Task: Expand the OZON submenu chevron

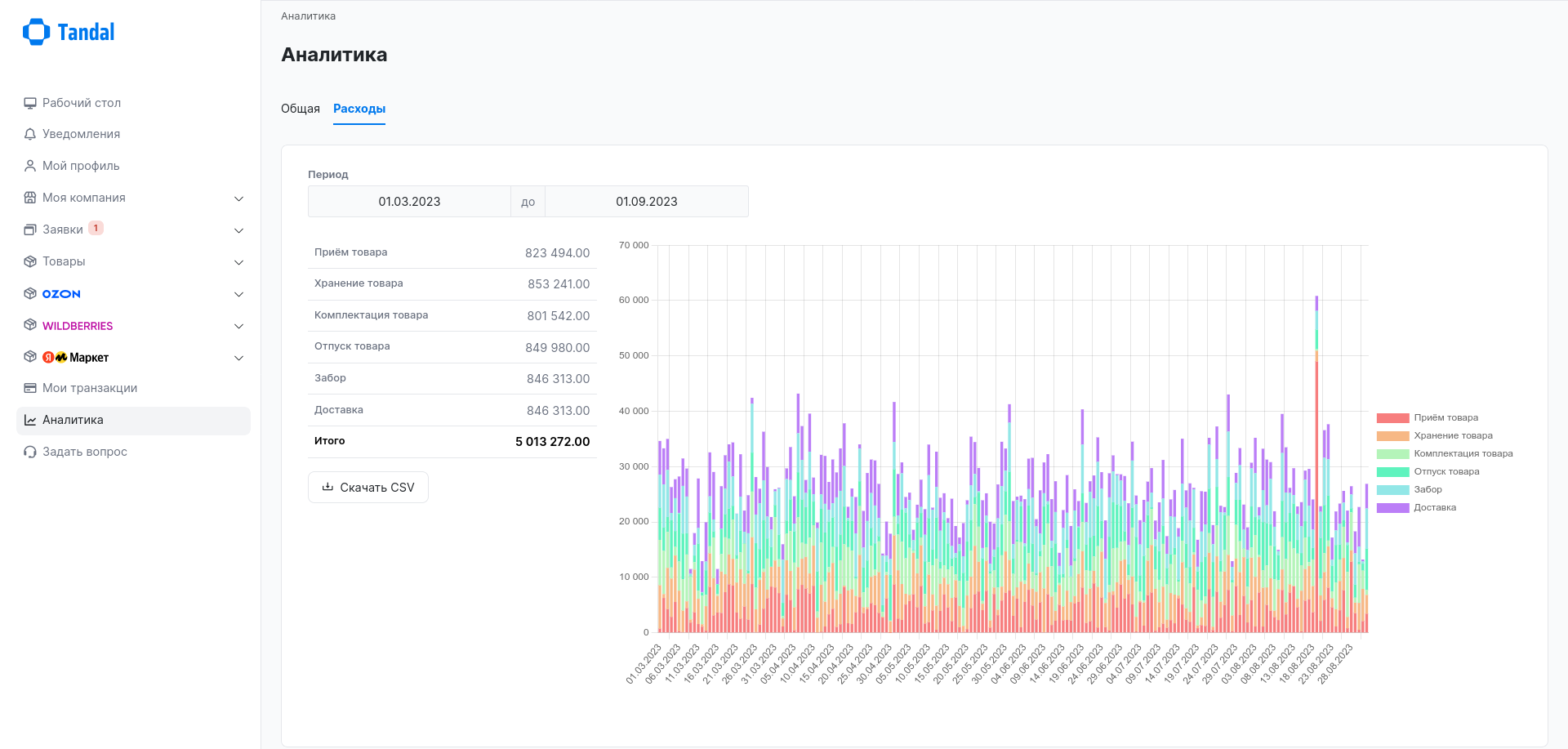Action: tap(238, 294)
